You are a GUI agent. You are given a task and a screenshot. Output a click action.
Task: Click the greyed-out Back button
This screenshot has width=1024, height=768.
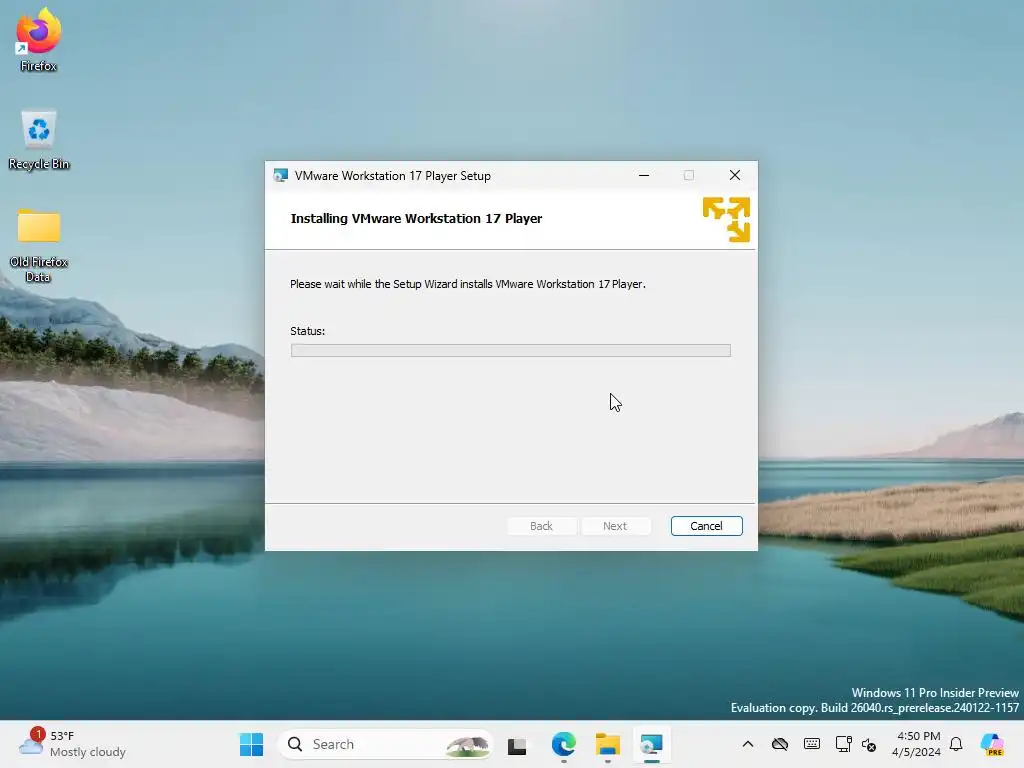pyautogui.click(x=541, y=526)
